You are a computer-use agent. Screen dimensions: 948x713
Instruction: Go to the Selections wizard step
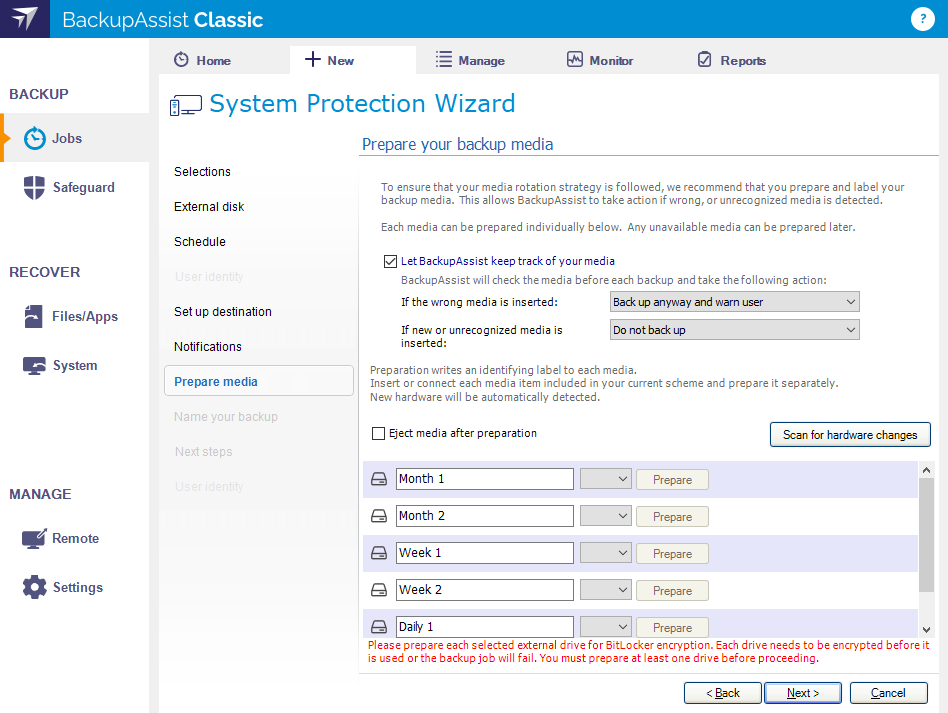(202, 172)
